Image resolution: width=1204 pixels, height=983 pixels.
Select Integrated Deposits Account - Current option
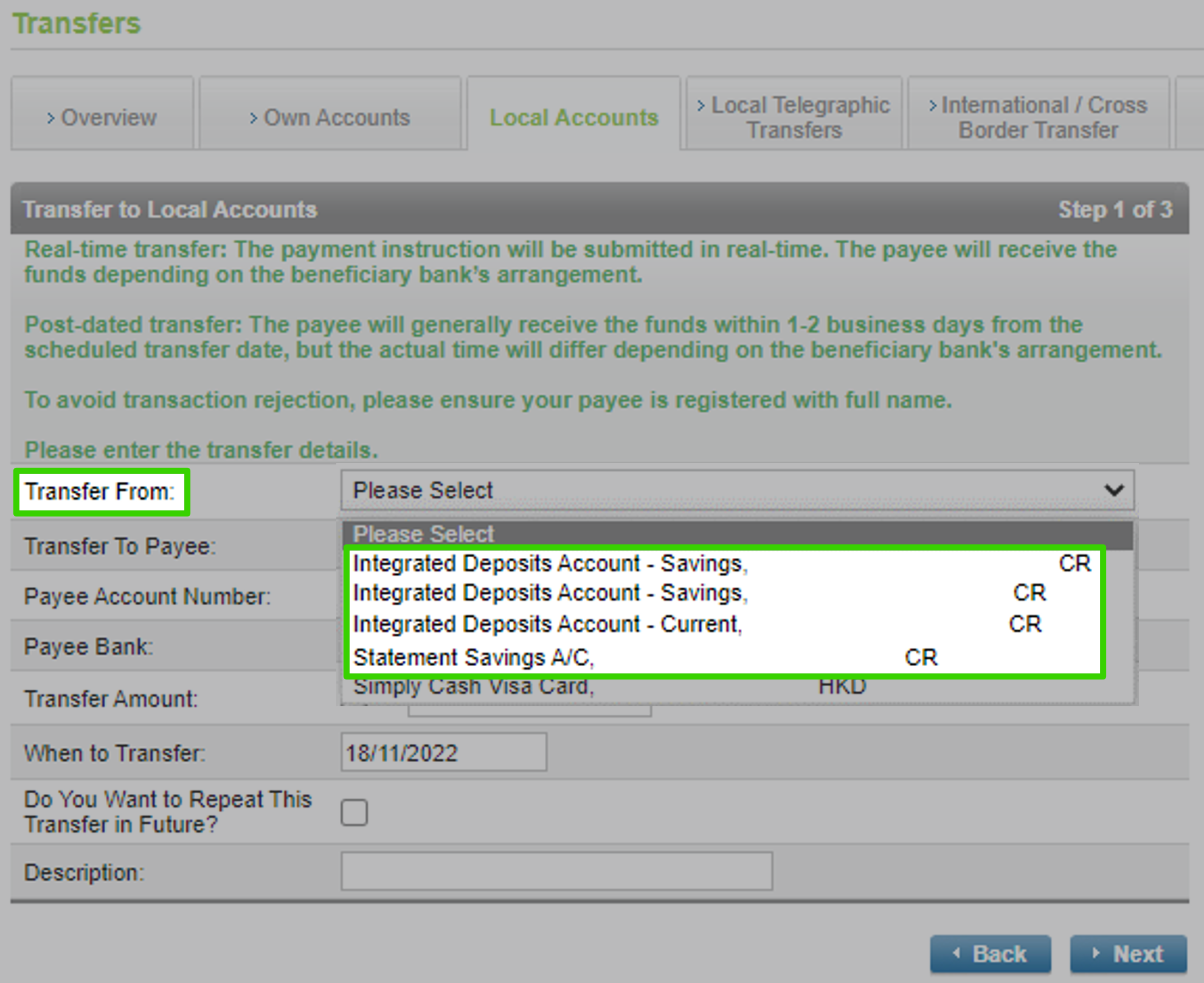click(x=547, y=623)
